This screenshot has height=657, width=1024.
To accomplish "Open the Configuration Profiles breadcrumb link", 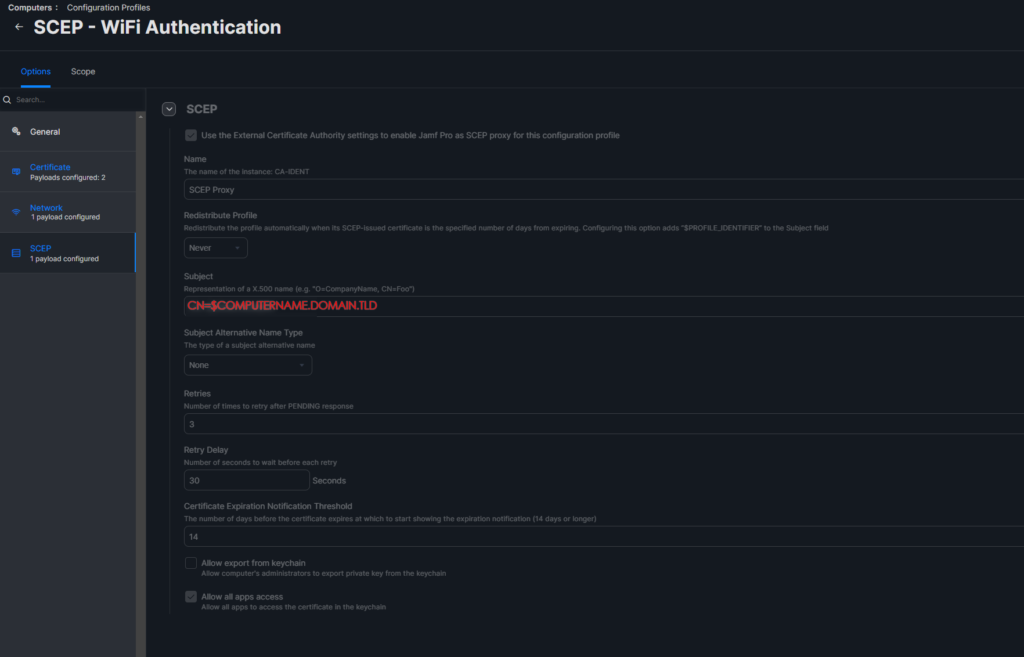I will [x=108, y=8].
